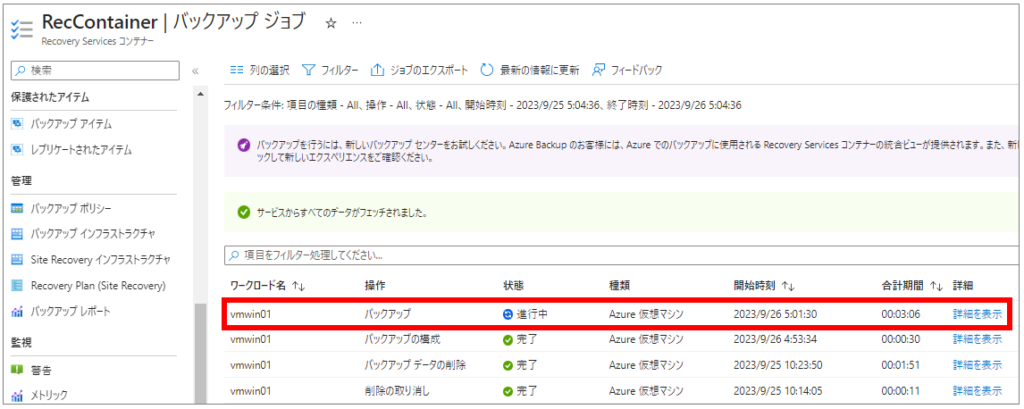
Task: Click the 種類 column header
Action: [x=619, y=286]
